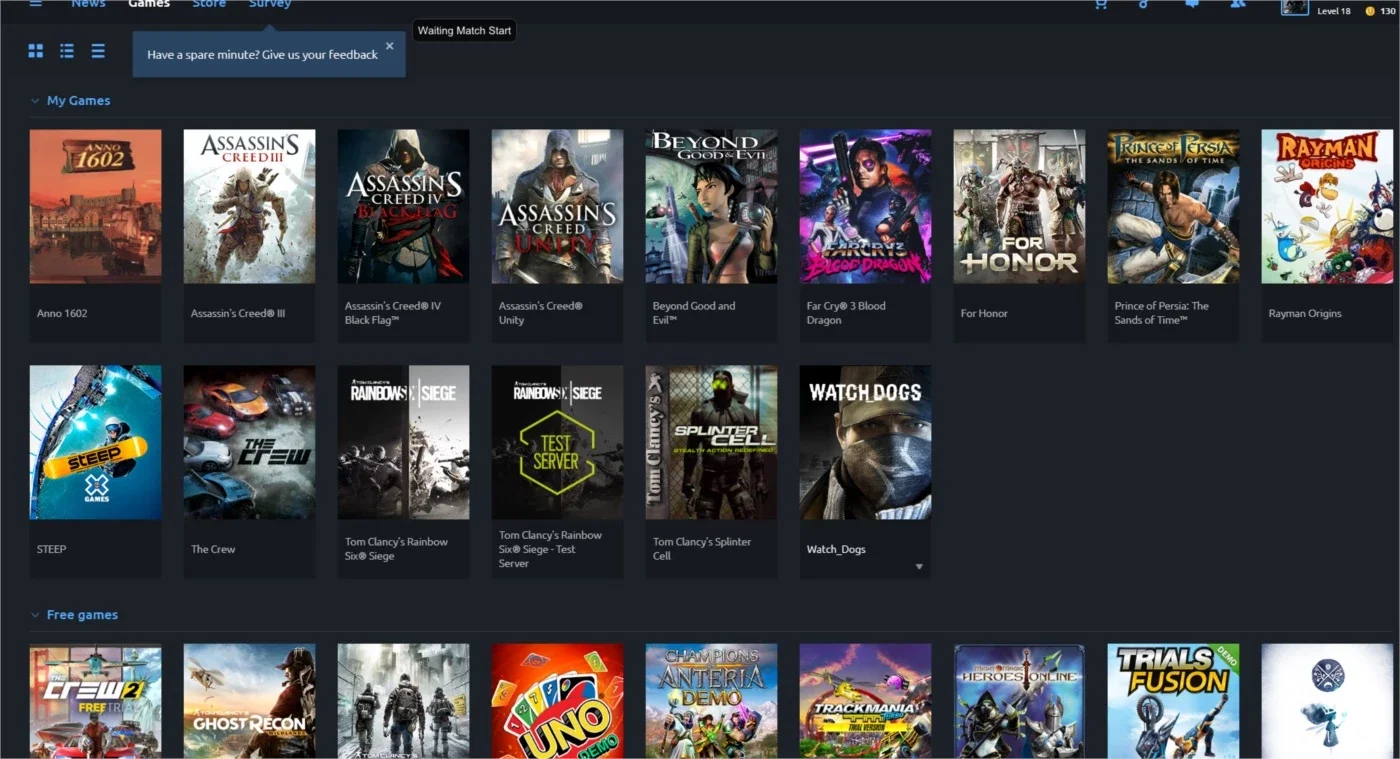Select the Rayman Origins cover

[x=1327, y=206]
